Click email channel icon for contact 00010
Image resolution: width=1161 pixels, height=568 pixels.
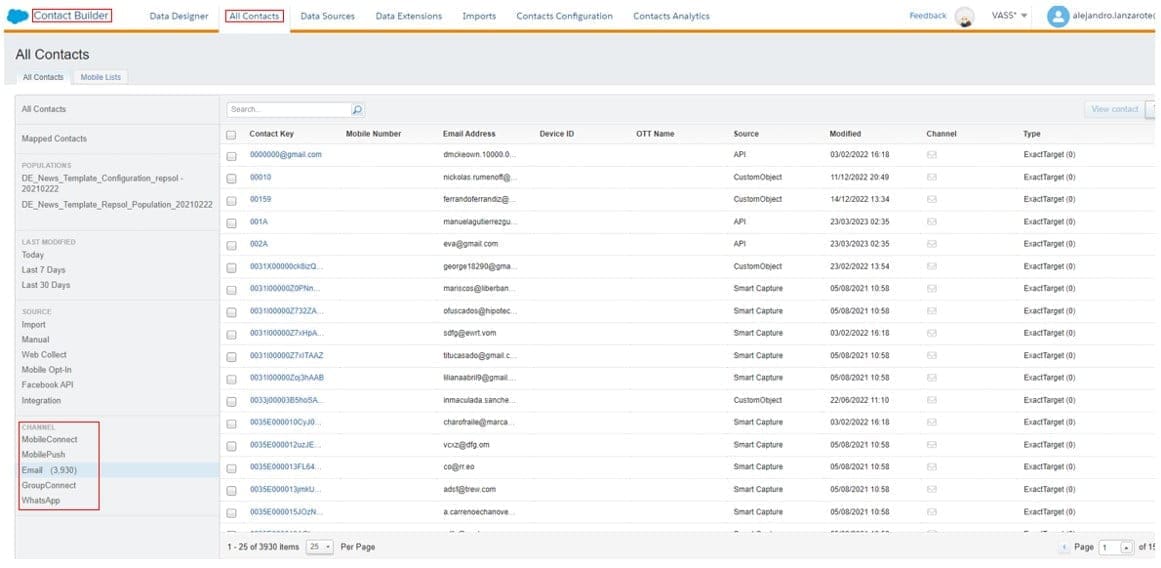[932, 177]
